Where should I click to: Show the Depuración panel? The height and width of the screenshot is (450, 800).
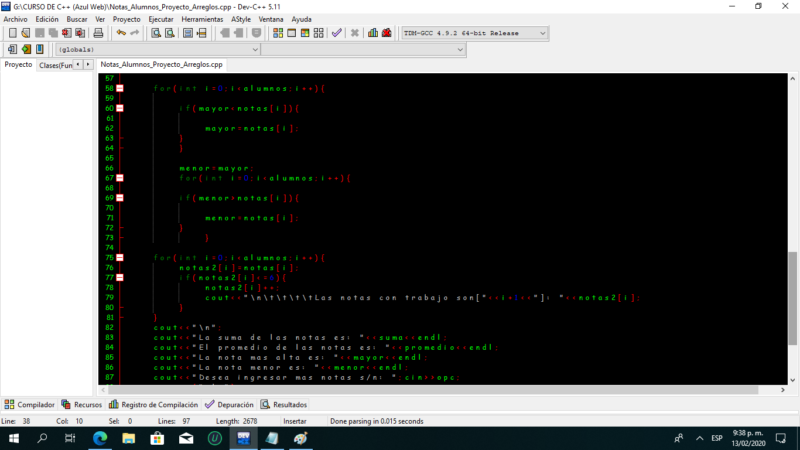[229, 404]
